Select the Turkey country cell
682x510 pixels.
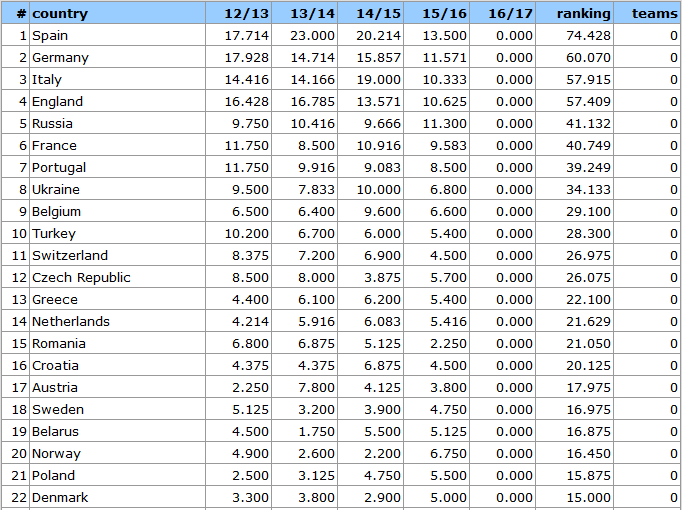117,233
